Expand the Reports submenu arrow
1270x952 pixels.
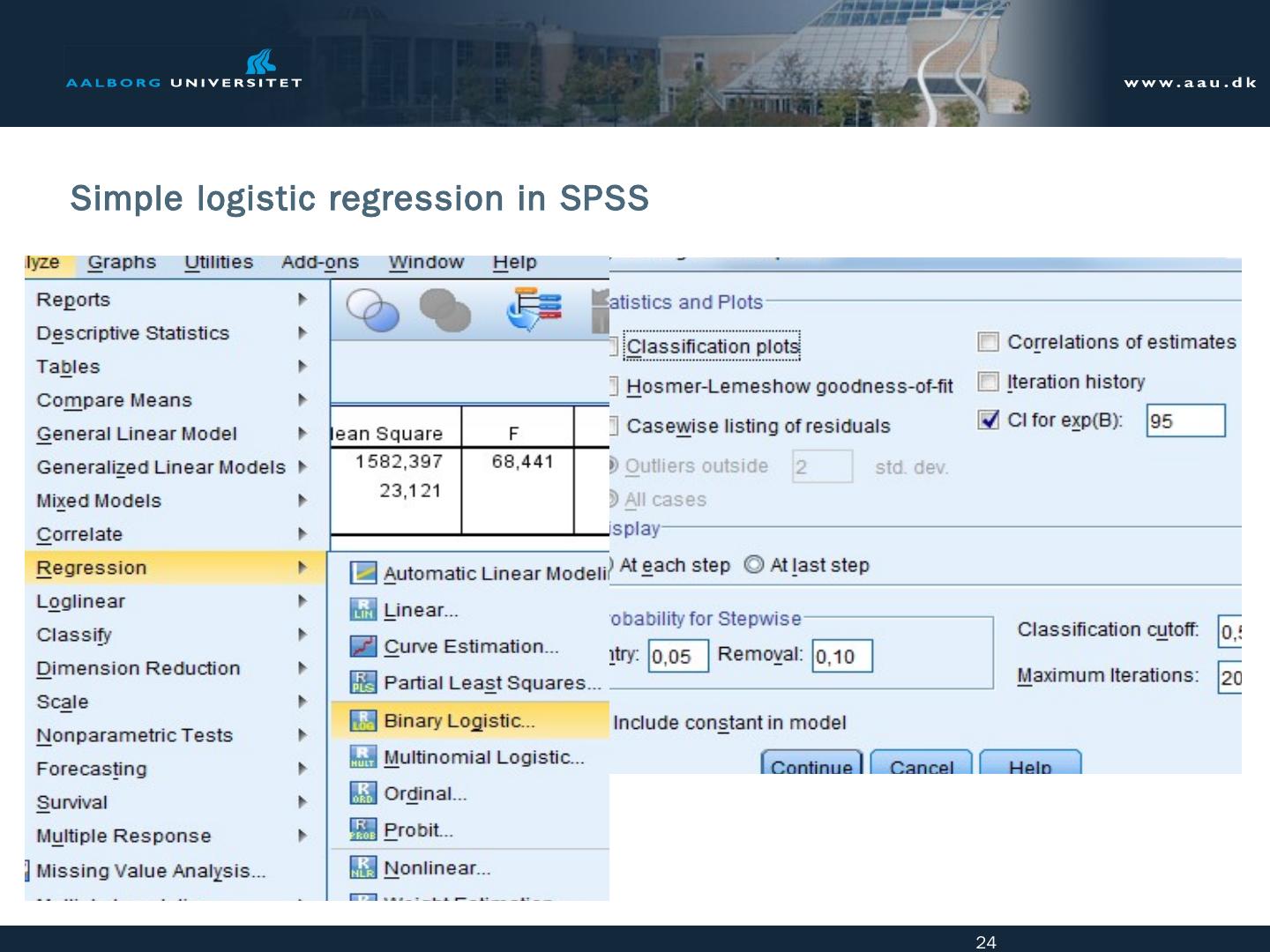(x=303, y=300)
